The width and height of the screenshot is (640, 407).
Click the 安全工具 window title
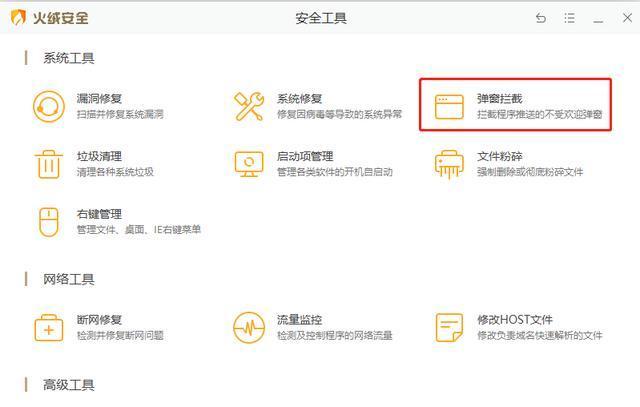tap(321, 18)
